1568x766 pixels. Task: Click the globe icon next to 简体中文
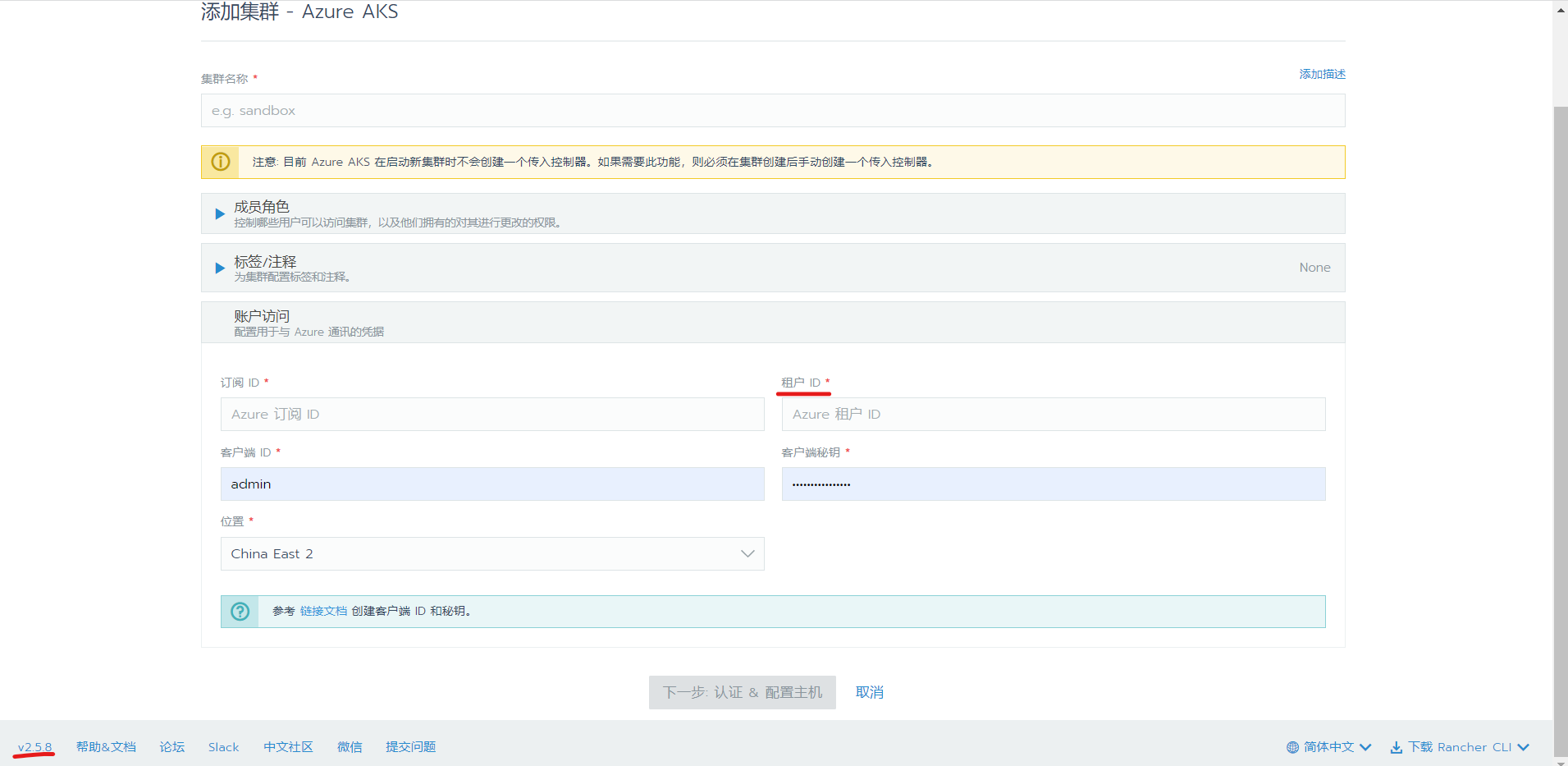[x=1292, y=747]
